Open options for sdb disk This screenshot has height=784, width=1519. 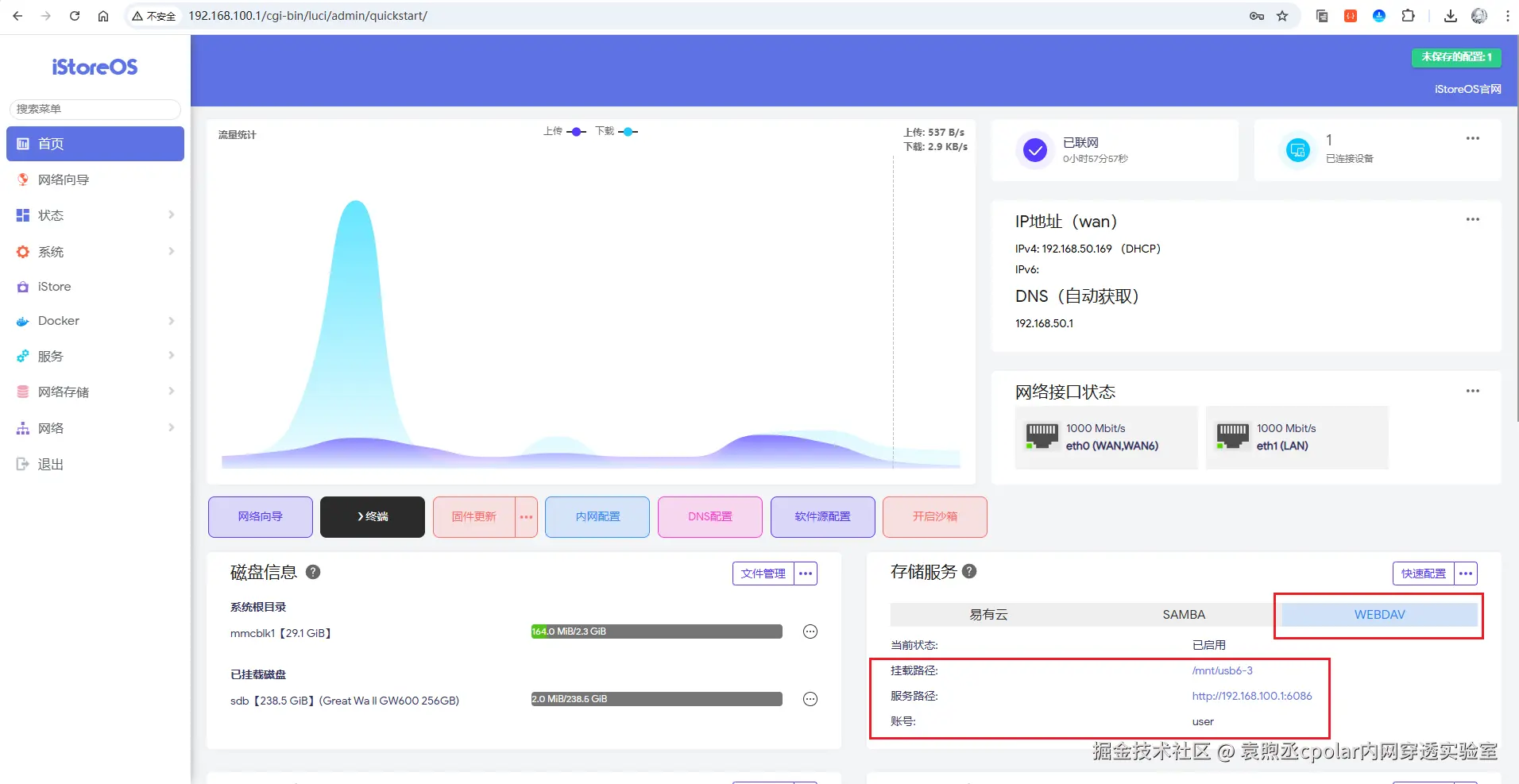click(810, 700)
